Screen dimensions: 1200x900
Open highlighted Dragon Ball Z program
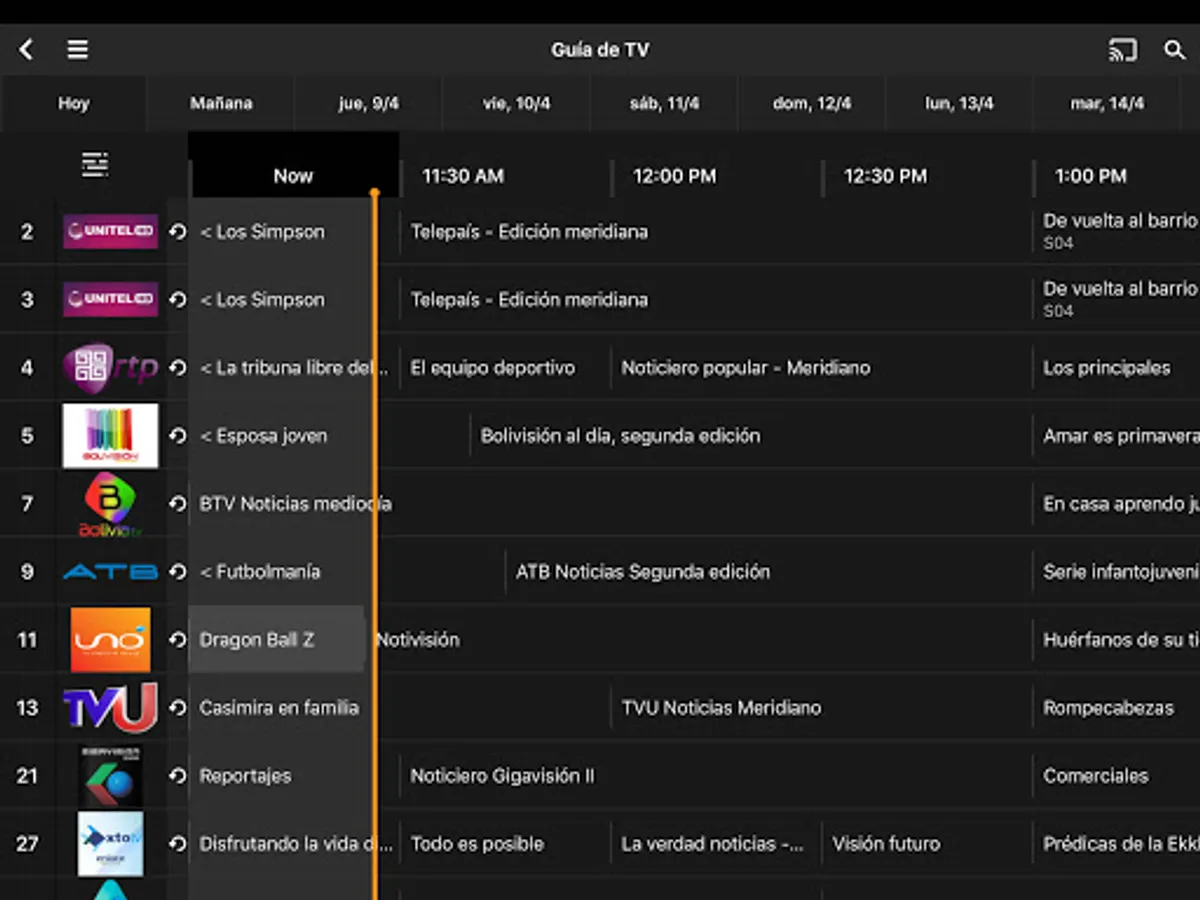tap(277, 640)
